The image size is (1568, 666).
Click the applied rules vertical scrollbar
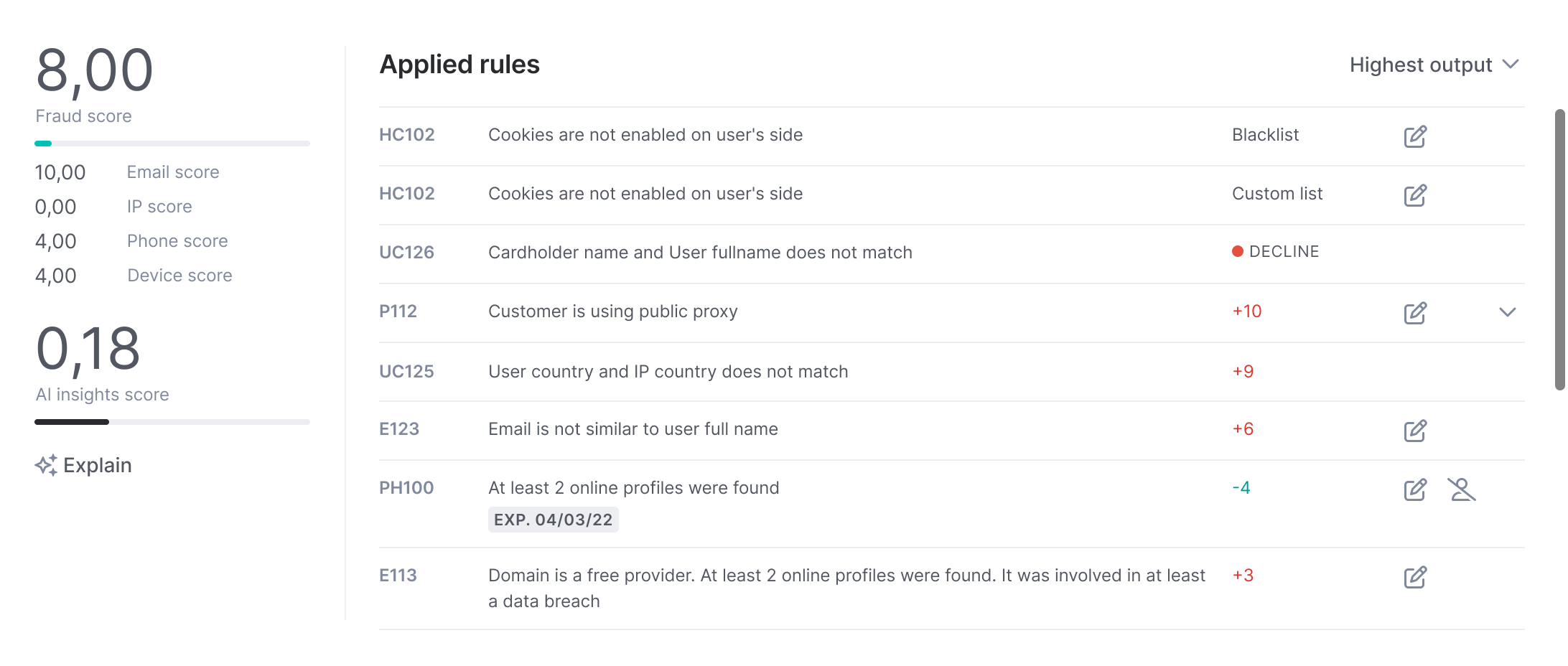(1559, 250)
